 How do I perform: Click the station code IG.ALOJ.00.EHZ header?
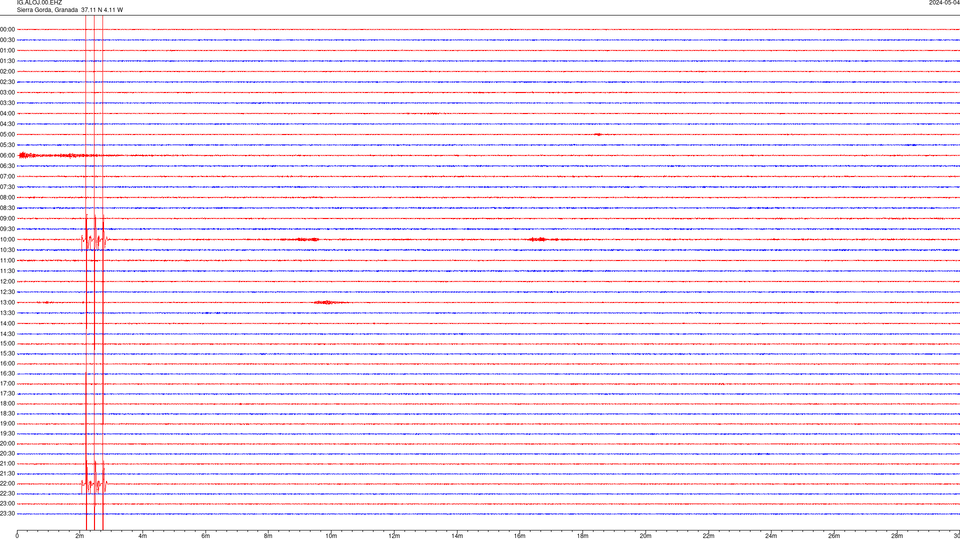pos(39,3)
